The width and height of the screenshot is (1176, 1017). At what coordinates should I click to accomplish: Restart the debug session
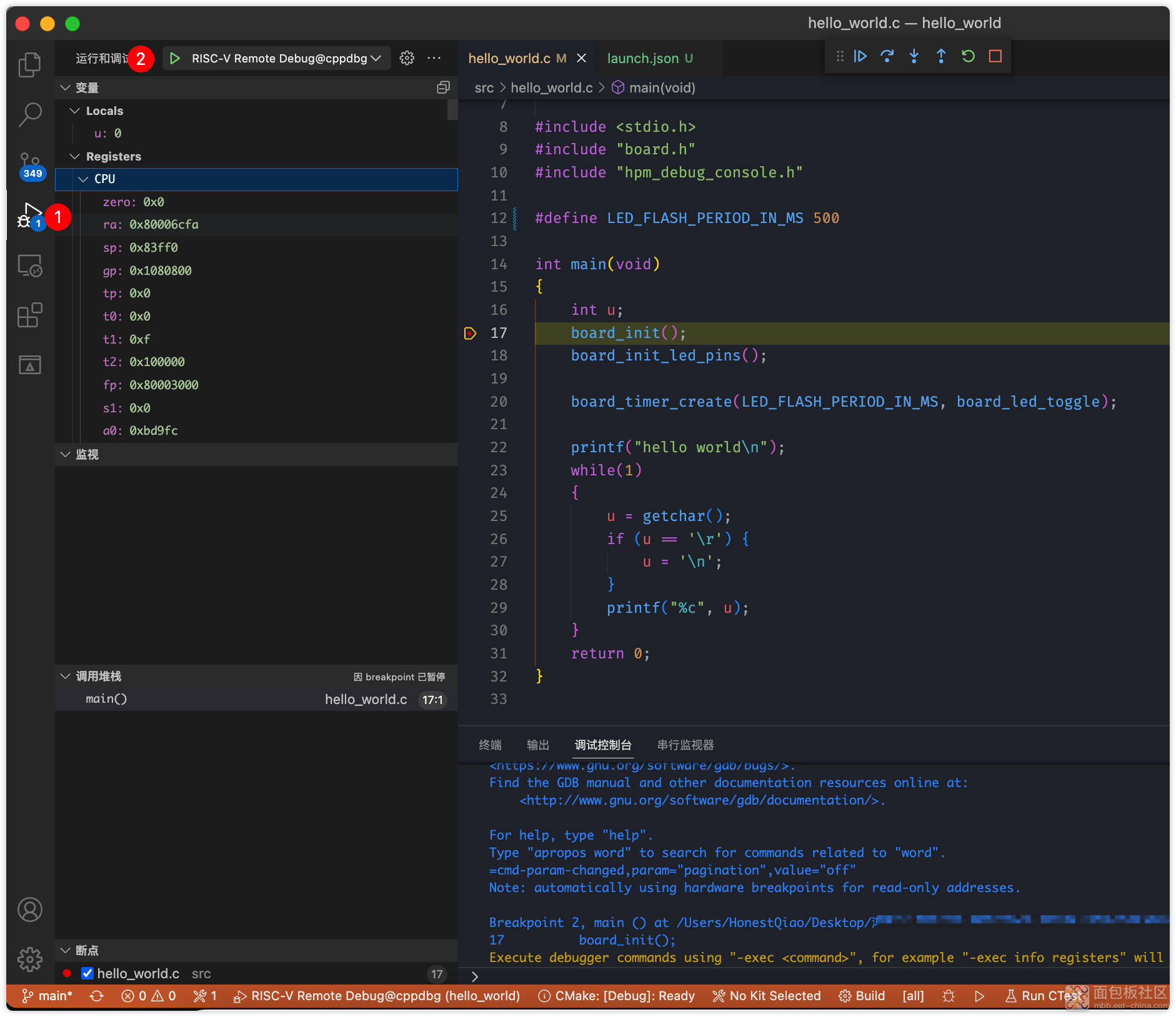(x=969, y=56)
